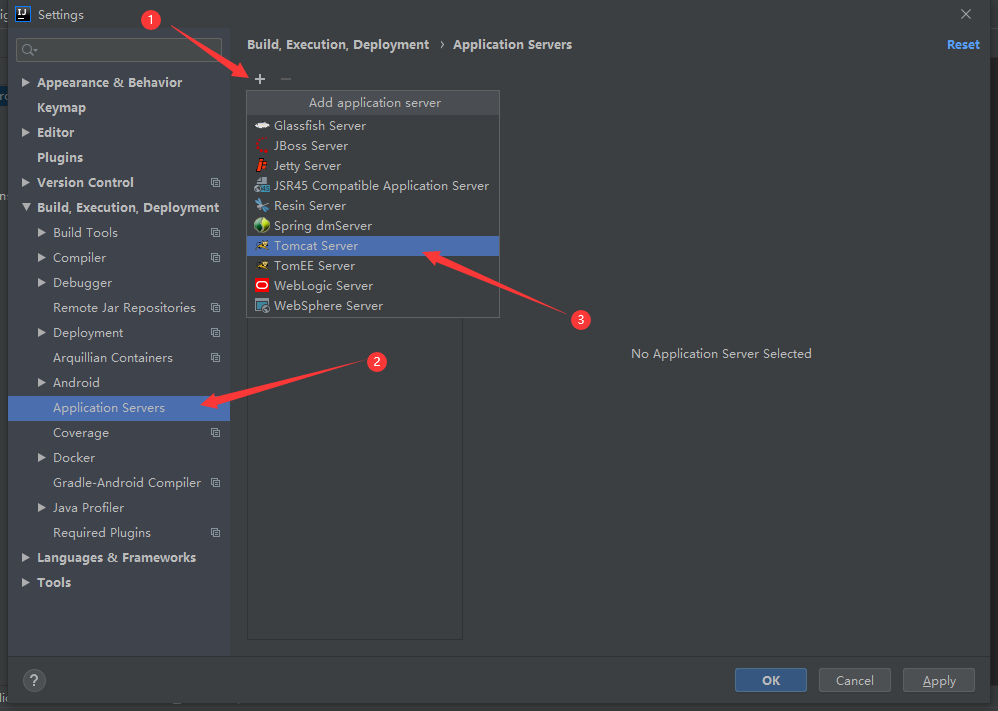Screen dimensions: 998x711
Task: Expand the Android arrow
Action: tap(41, 382)
